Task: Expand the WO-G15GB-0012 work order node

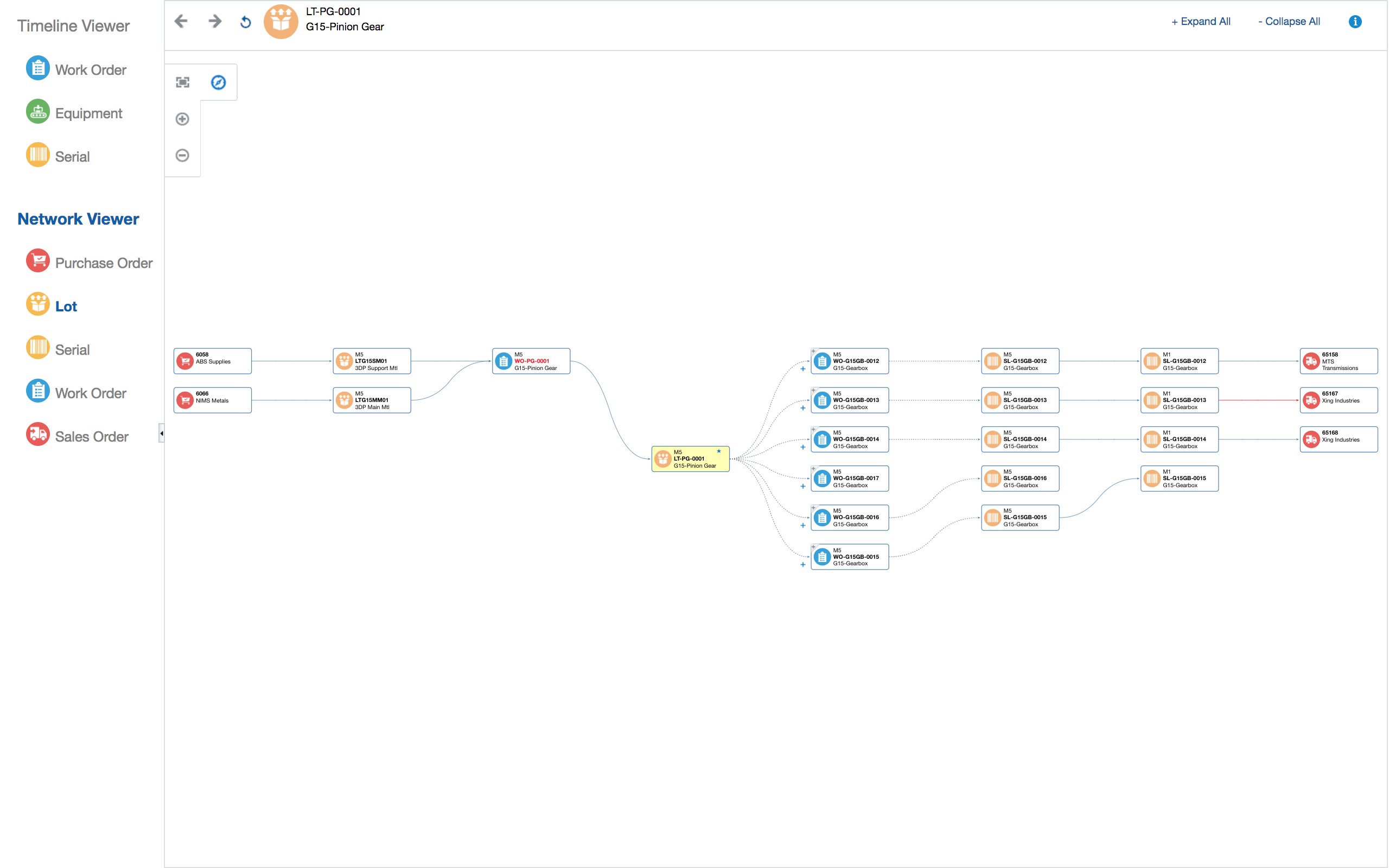Action: pyautogui.click(x=803, y=368)
